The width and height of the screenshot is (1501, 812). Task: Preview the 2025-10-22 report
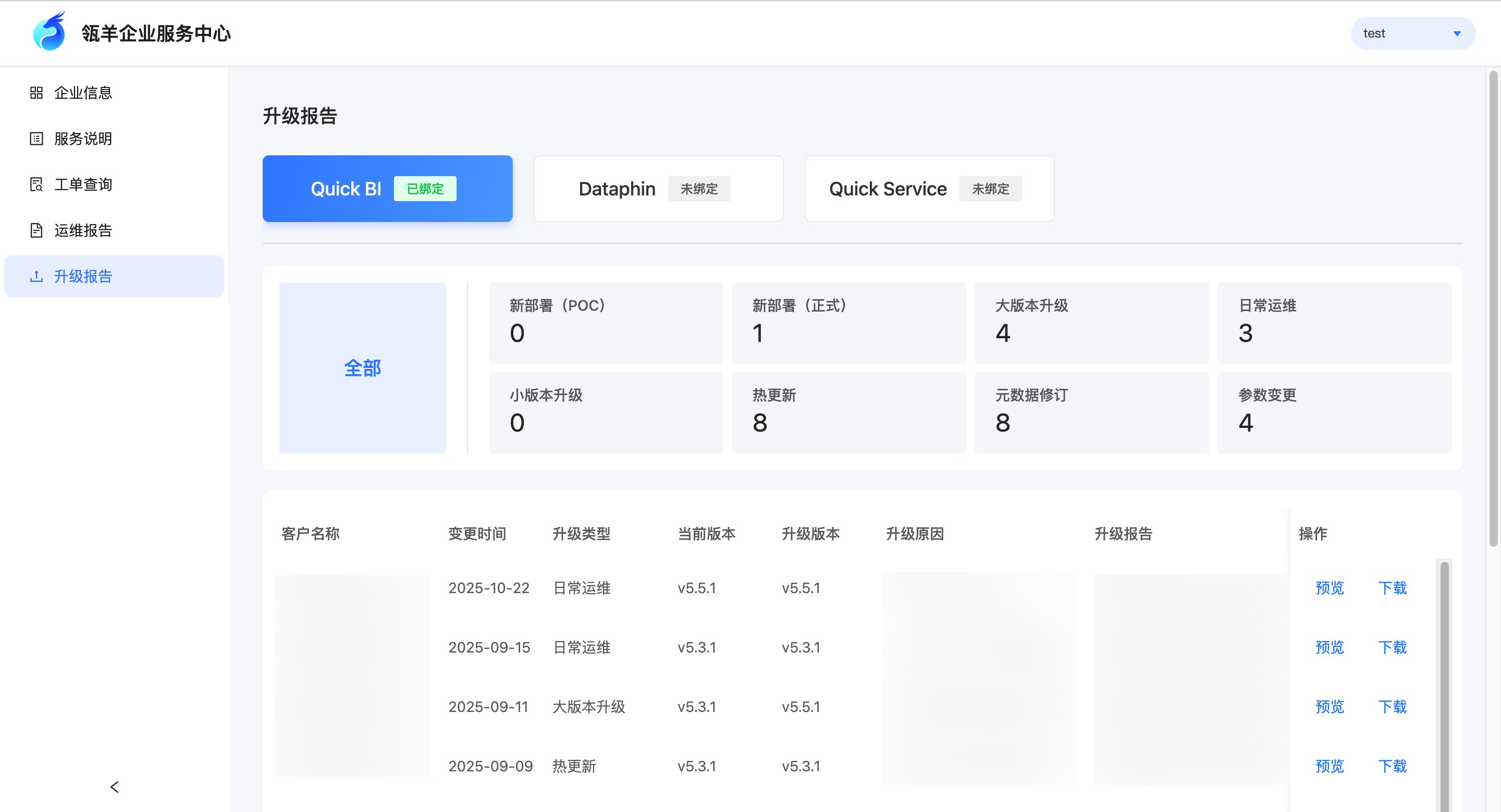[1329, 588]
